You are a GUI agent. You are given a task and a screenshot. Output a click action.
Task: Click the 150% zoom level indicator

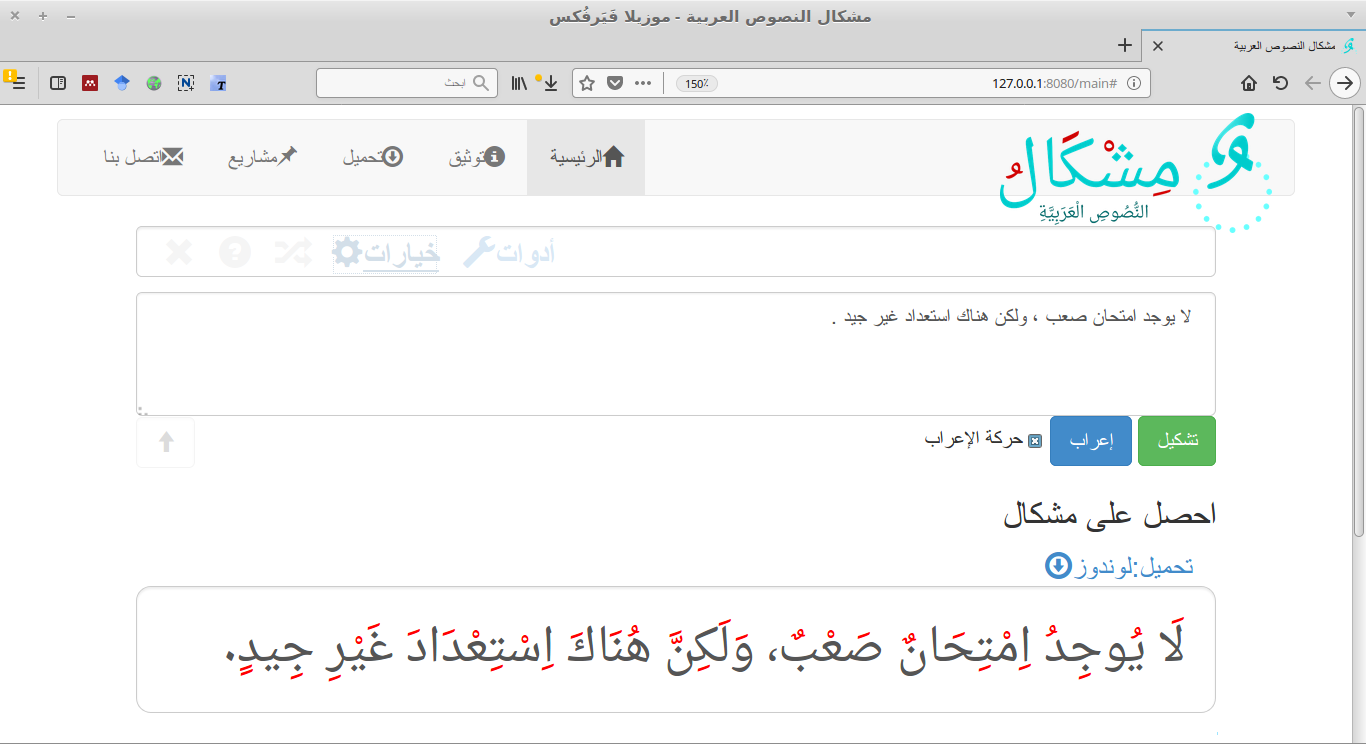[697, 83]
